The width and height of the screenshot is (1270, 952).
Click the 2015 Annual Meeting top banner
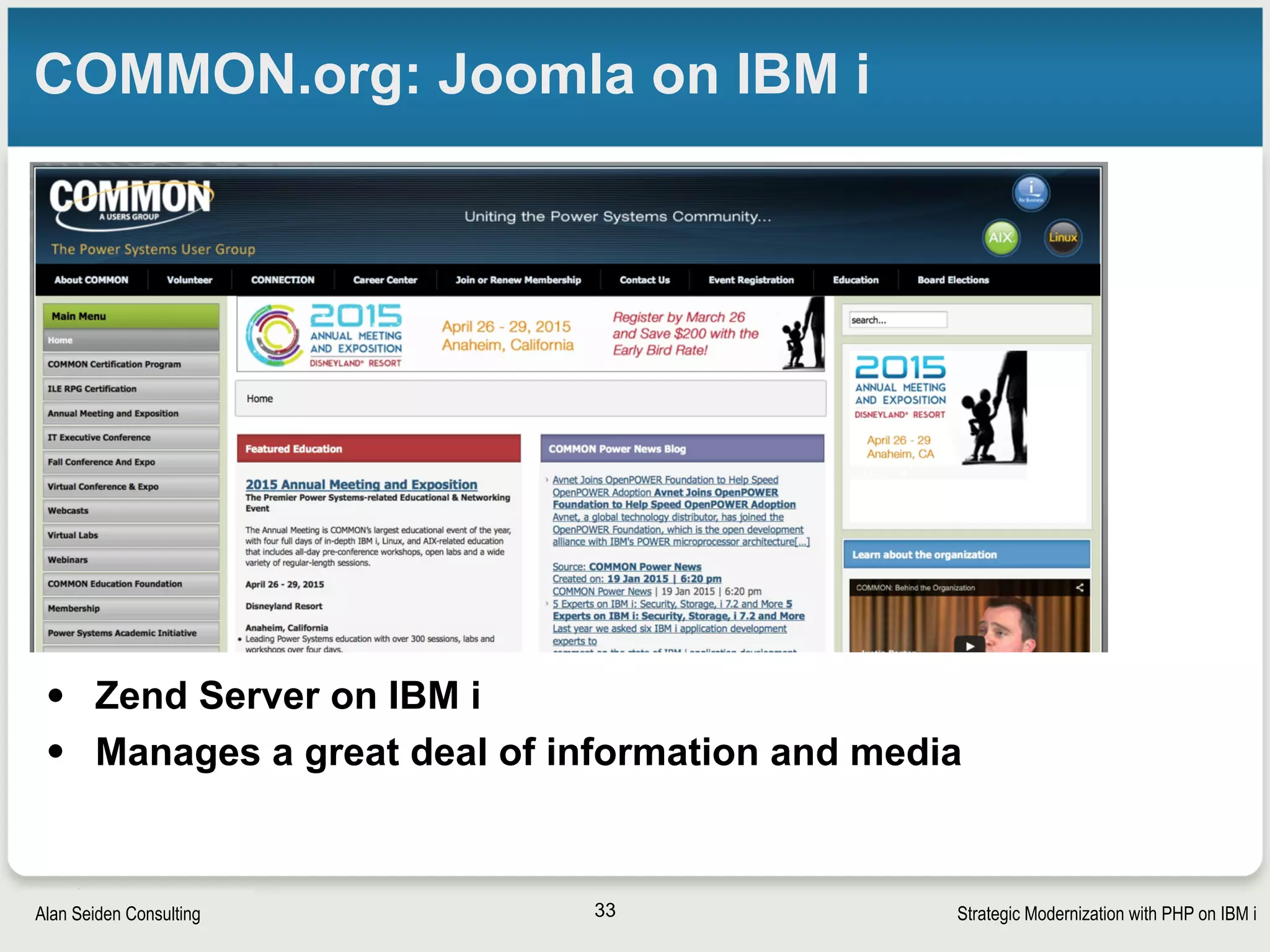coord(531,335)
